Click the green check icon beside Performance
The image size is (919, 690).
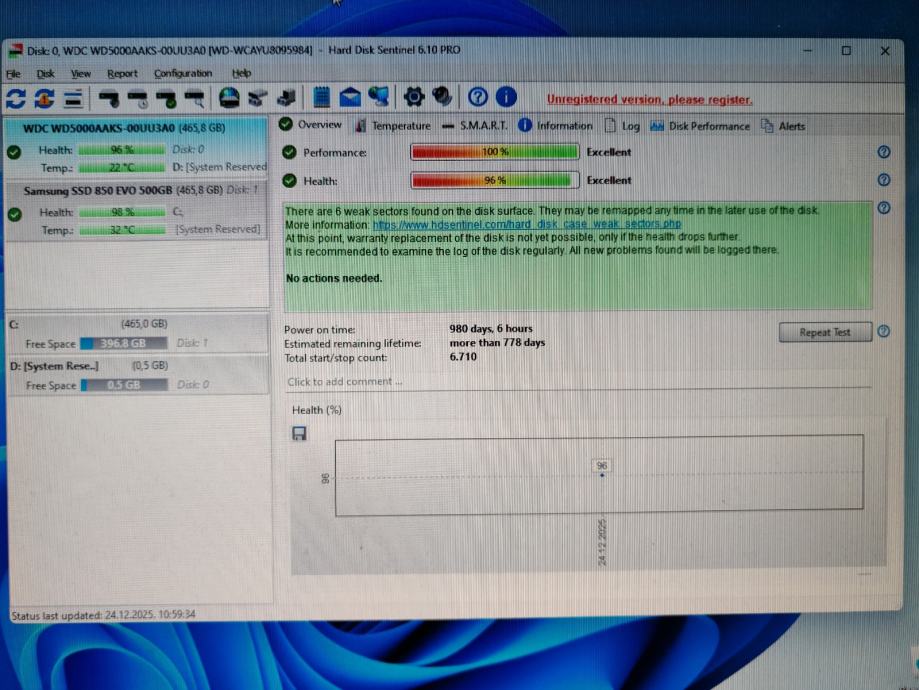(x=290, y=152)
